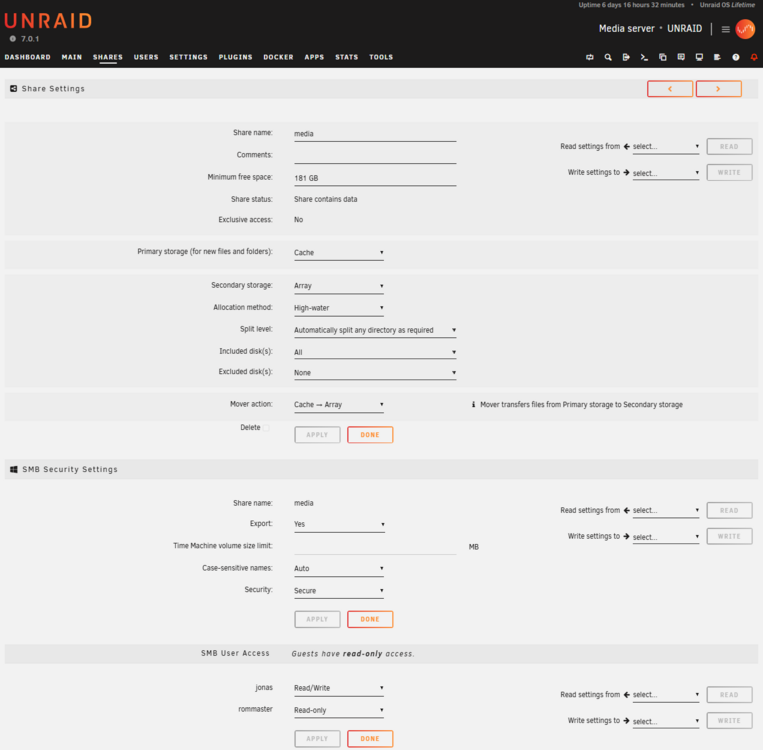Open the feedback speech-bubble icon

point(681,57)
